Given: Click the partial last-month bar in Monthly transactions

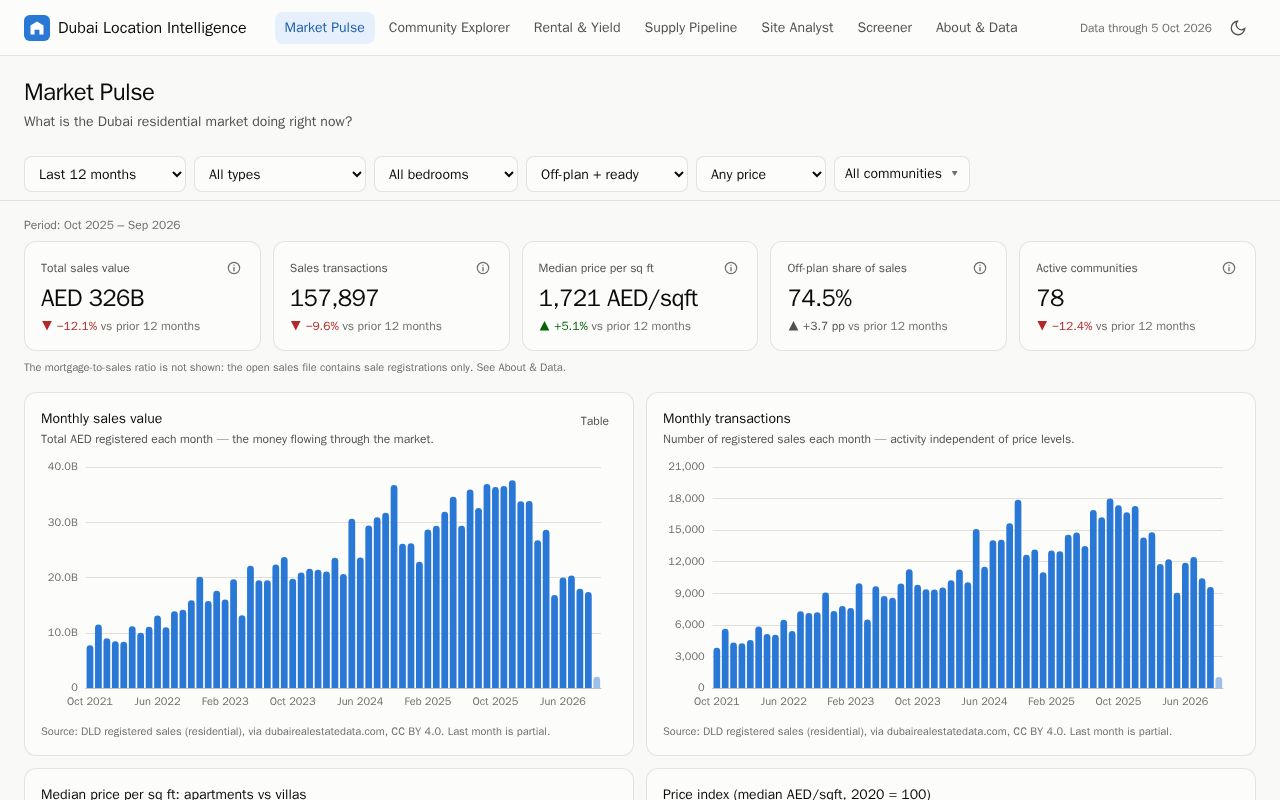Looking at the screenshot, I should (1219, 682).
